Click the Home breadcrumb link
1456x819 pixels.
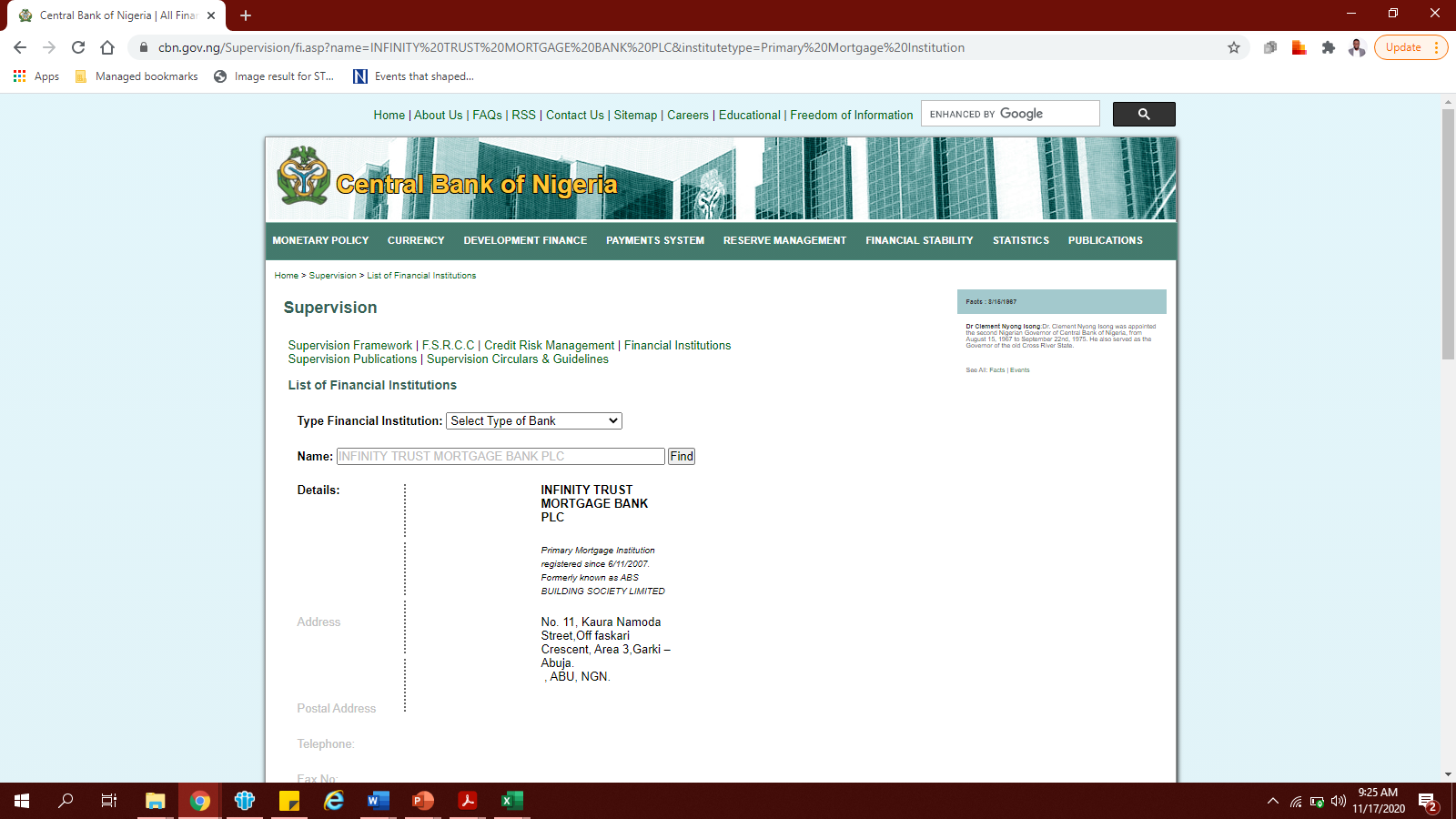pyautogui.click(x=287, y=276)
